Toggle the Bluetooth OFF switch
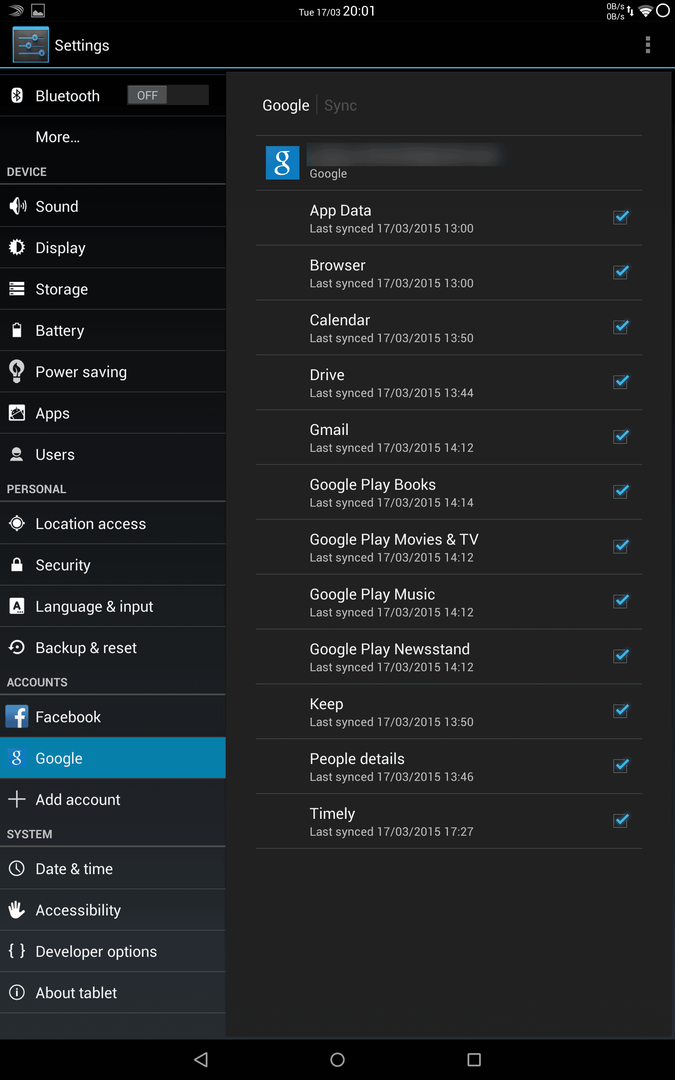Screen dimensions: 675x1080 click(168, 95)
